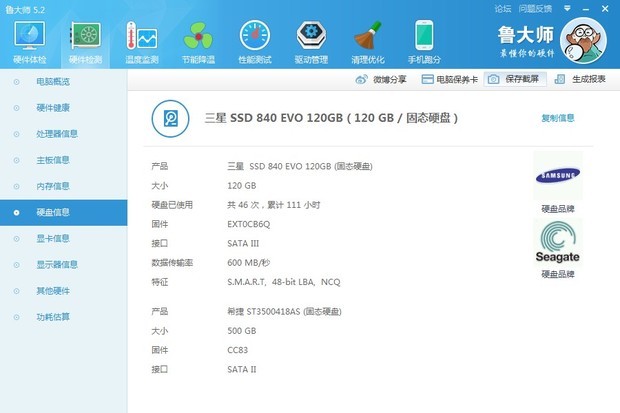Share via 微博分享 in the toolbar
This screenshot has width=620, height=413.
[x=382, y=79]
